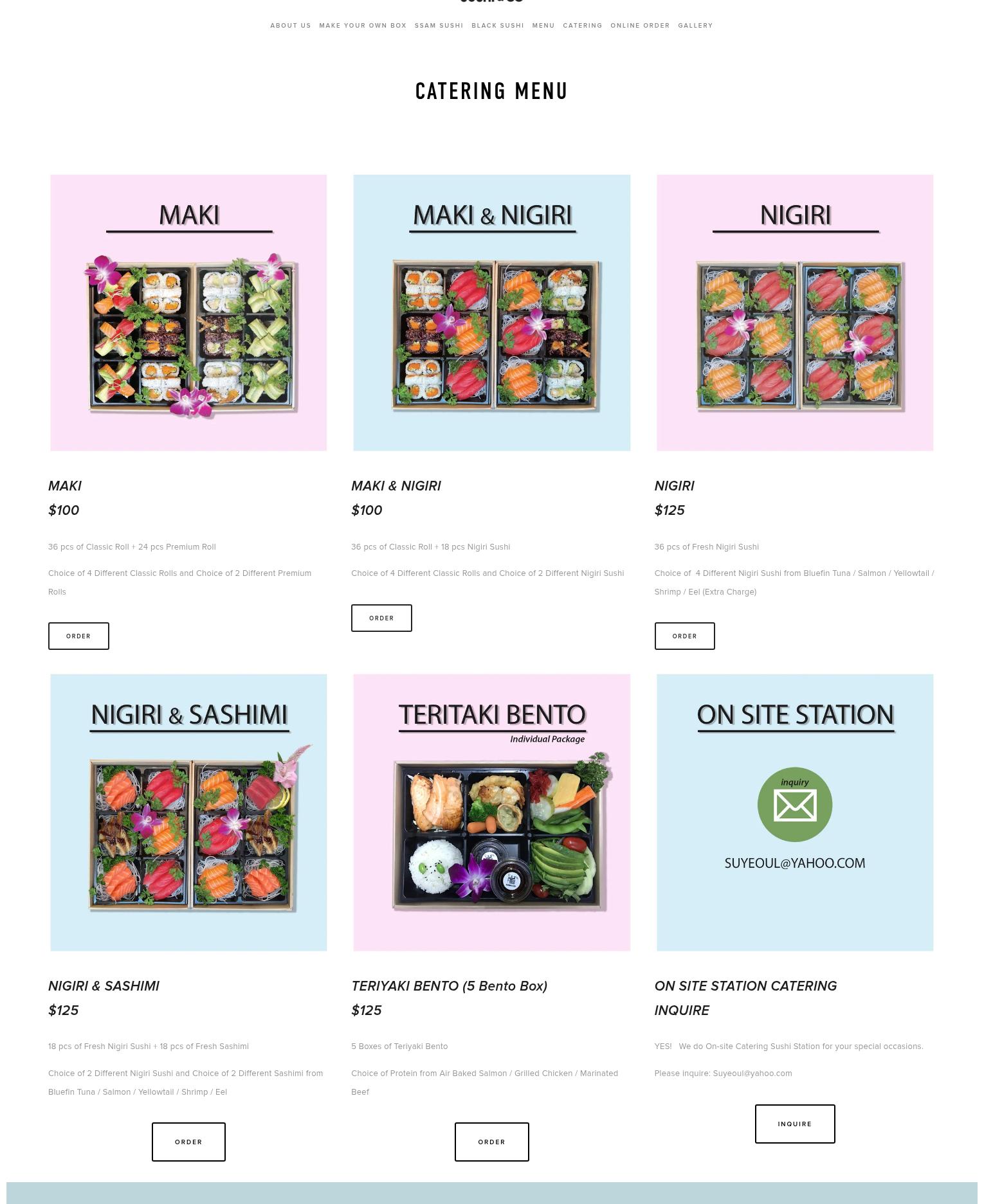Open the Ssam Sushi nav link
984x1204 pixels.
(439, 26)
